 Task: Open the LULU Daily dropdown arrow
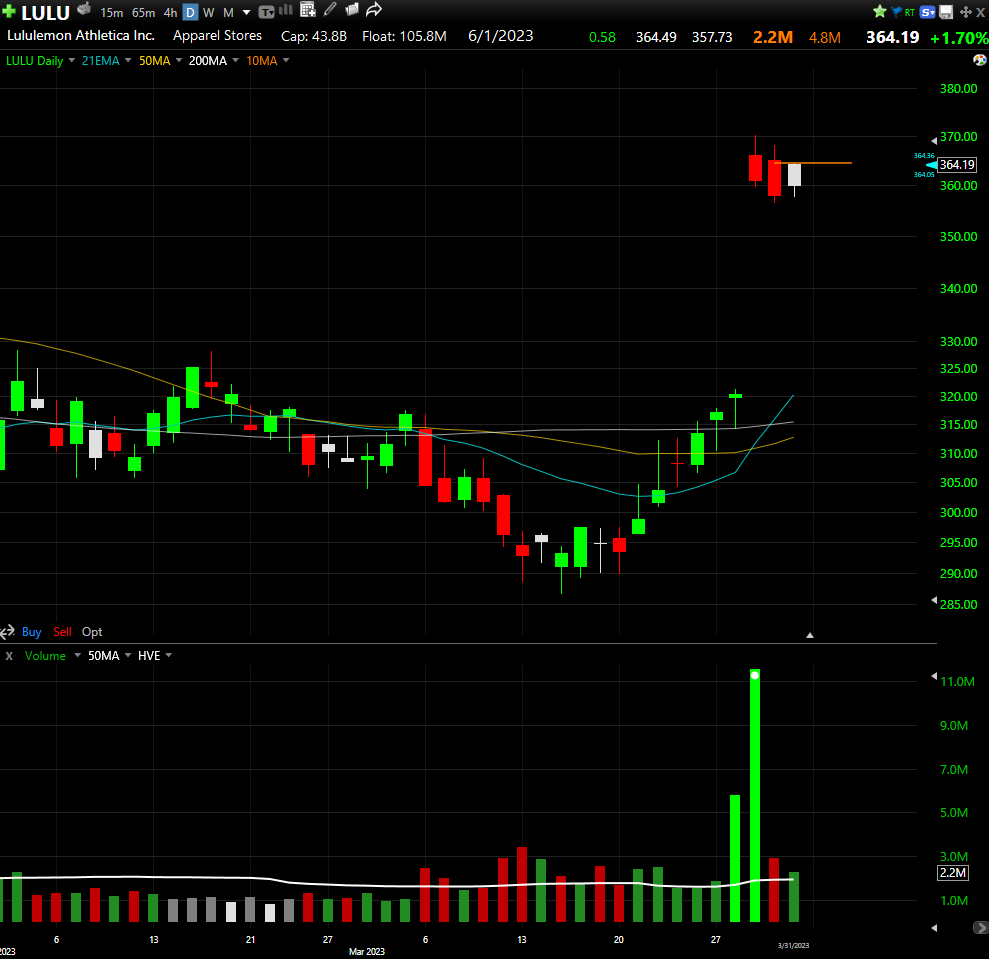(71, 61)
